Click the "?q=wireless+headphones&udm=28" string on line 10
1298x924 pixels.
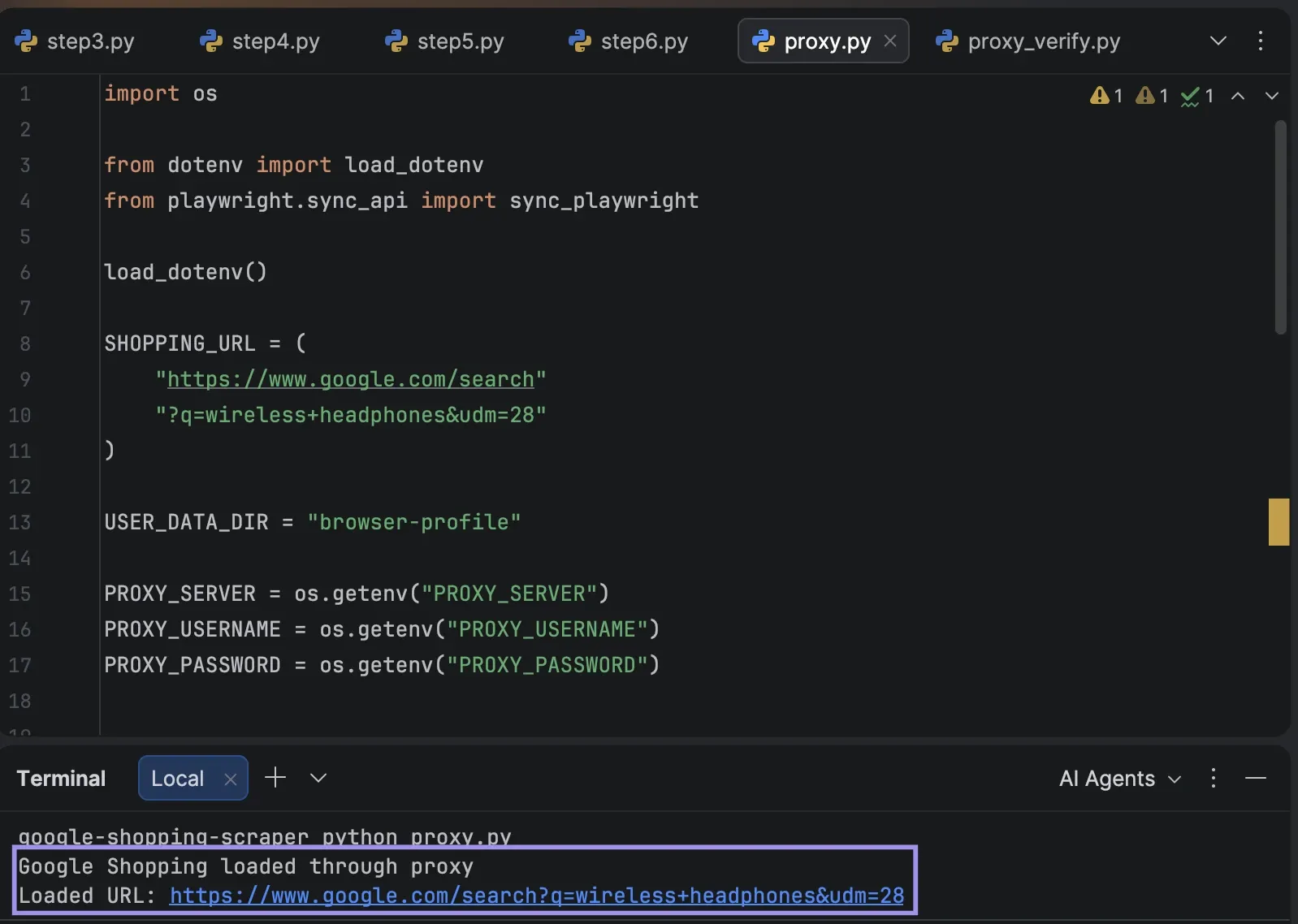pyautogui.click(x=351, y=415)
